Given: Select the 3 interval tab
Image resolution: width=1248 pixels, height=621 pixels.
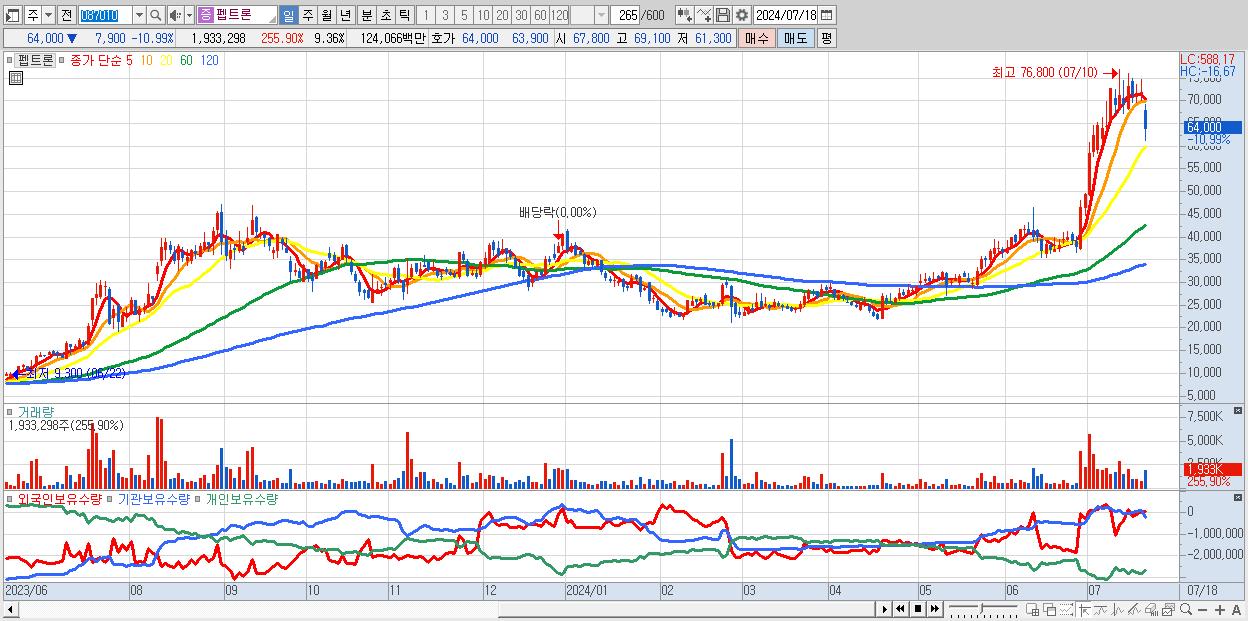Looking at the screenshot, I should click(445, 15).
